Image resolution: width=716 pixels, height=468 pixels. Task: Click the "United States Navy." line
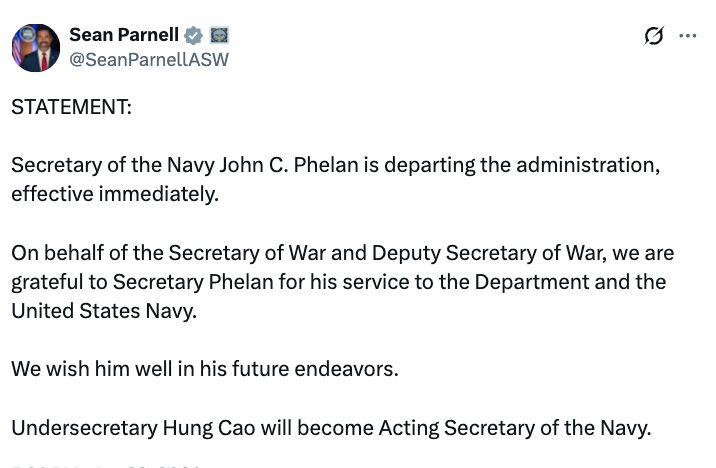click(x=104, y=310)
